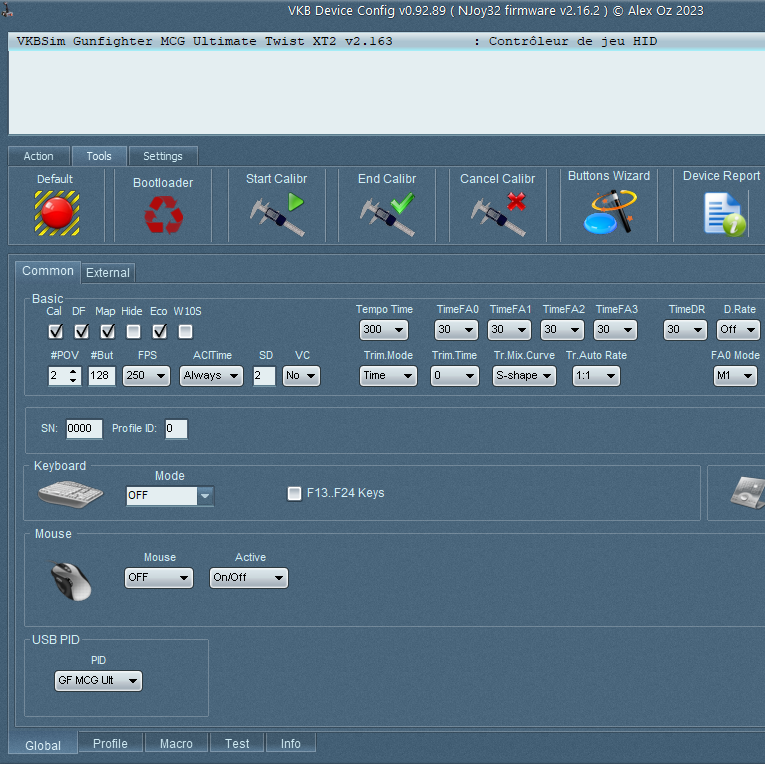Open the Info bottom tab
765x764 pixels.
(291, 744)
